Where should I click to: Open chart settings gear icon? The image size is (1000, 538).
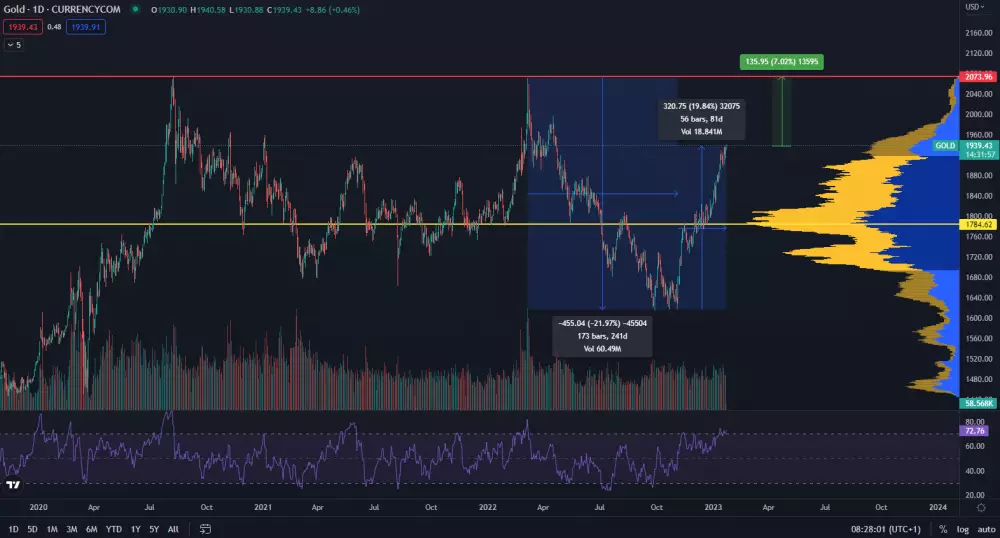[980, 508]
